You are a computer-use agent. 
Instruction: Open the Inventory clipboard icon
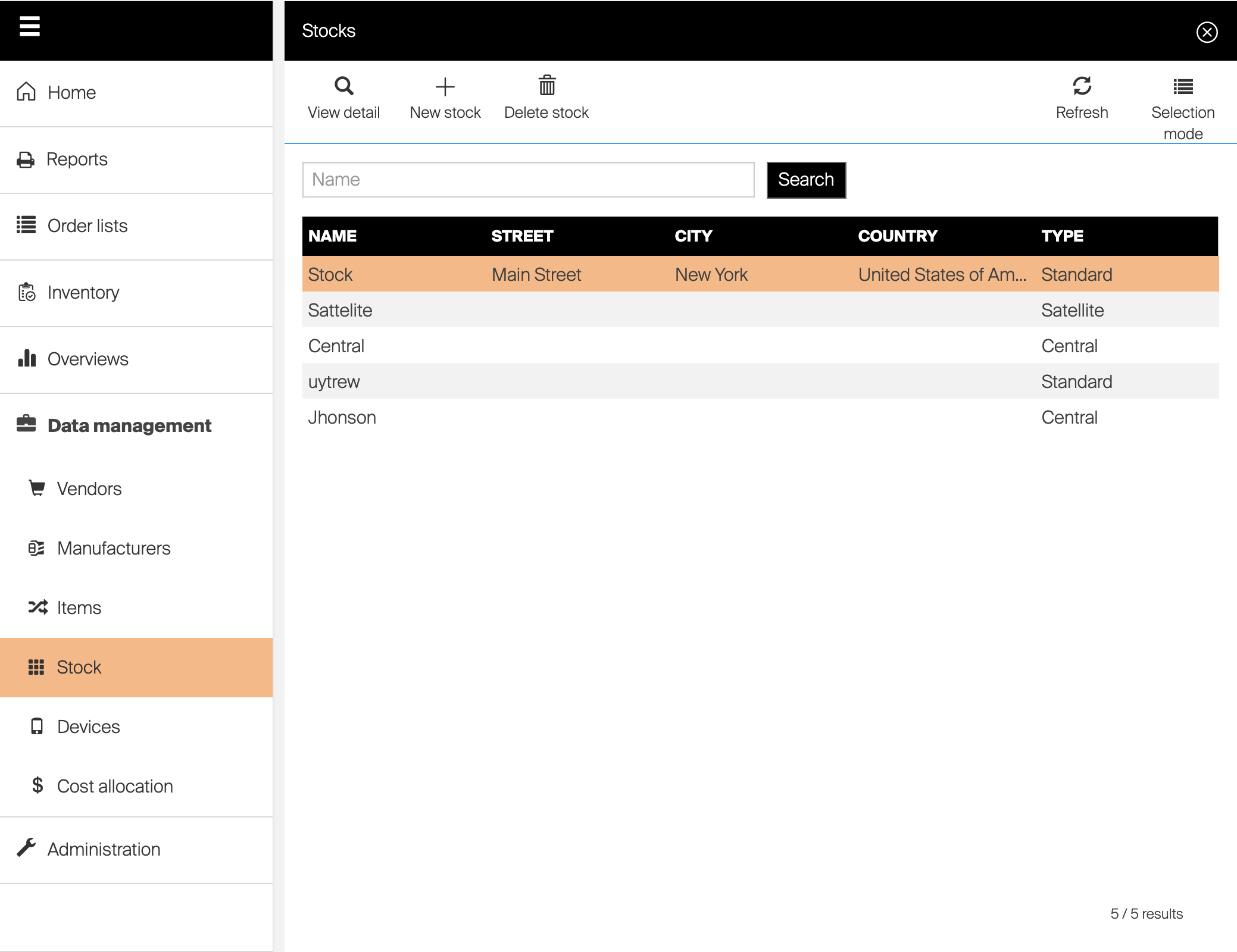(x=27, y=292)
